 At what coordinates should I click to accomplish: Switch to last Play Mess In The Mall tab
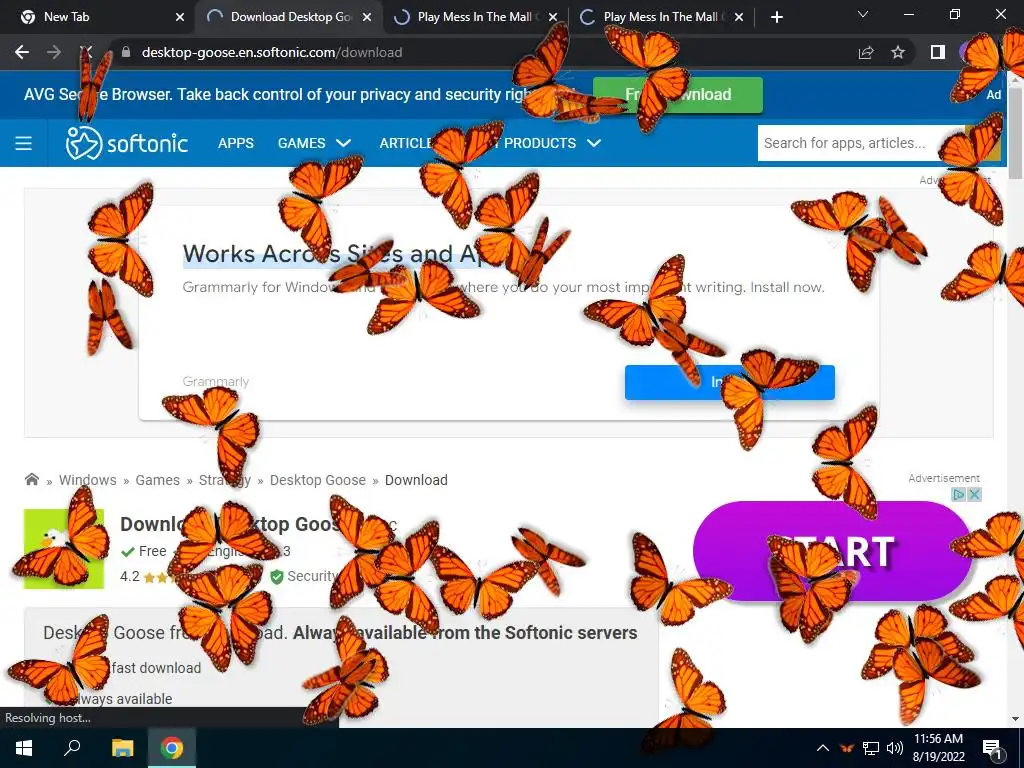coord(661,17)
